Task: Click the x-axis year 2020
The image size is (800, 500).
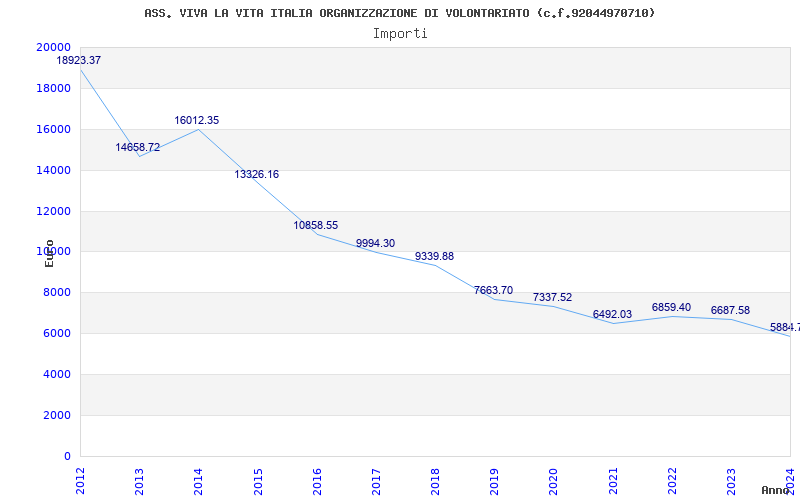Action: click(554, 481)
